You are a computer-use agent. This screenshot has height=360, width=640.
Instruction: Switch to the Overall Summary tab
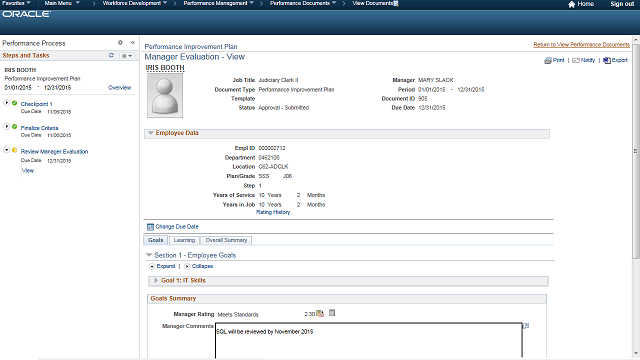[226, 240]
